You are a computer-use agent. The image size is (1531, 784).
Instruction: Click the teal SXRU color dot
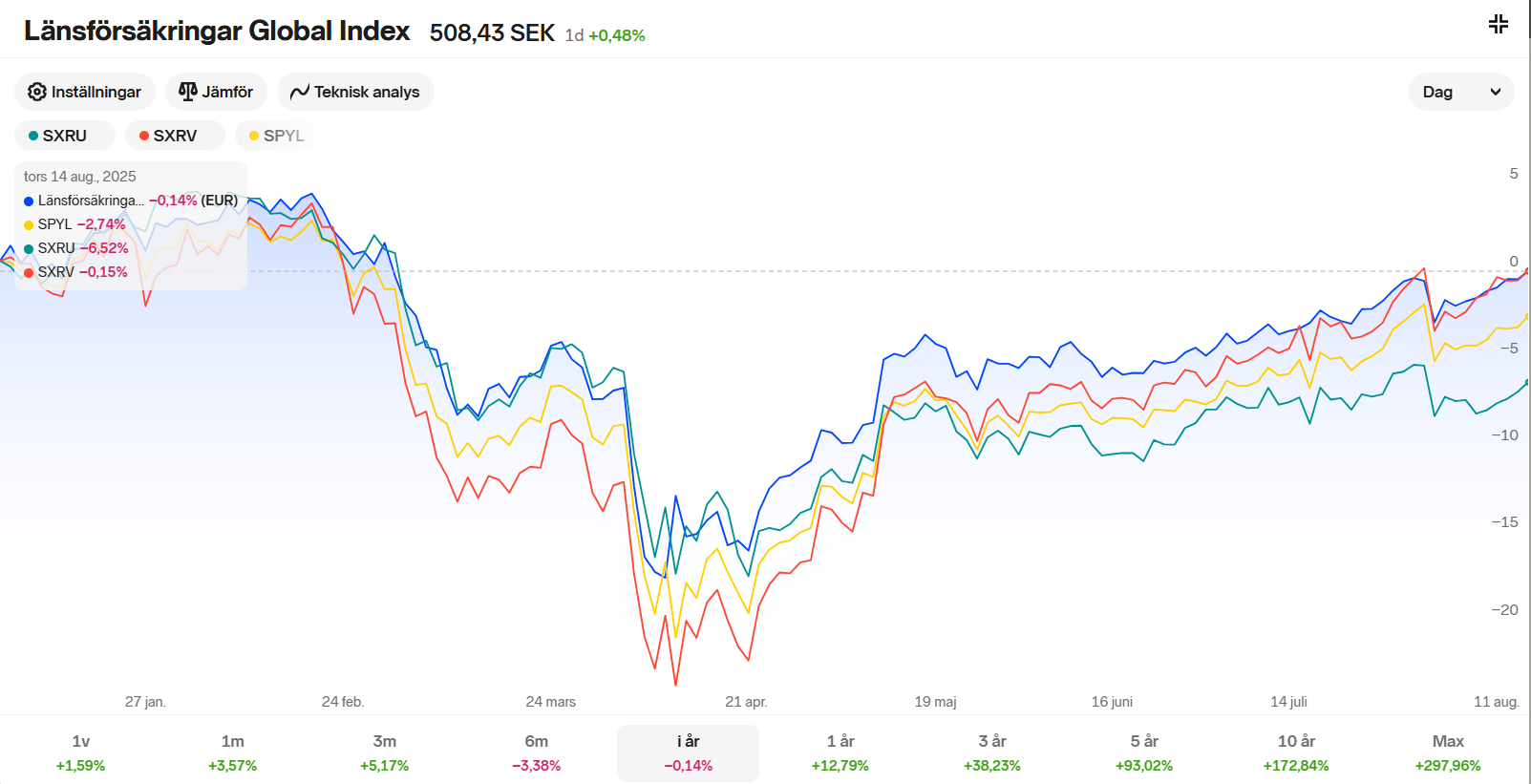(x=33, y=136)
